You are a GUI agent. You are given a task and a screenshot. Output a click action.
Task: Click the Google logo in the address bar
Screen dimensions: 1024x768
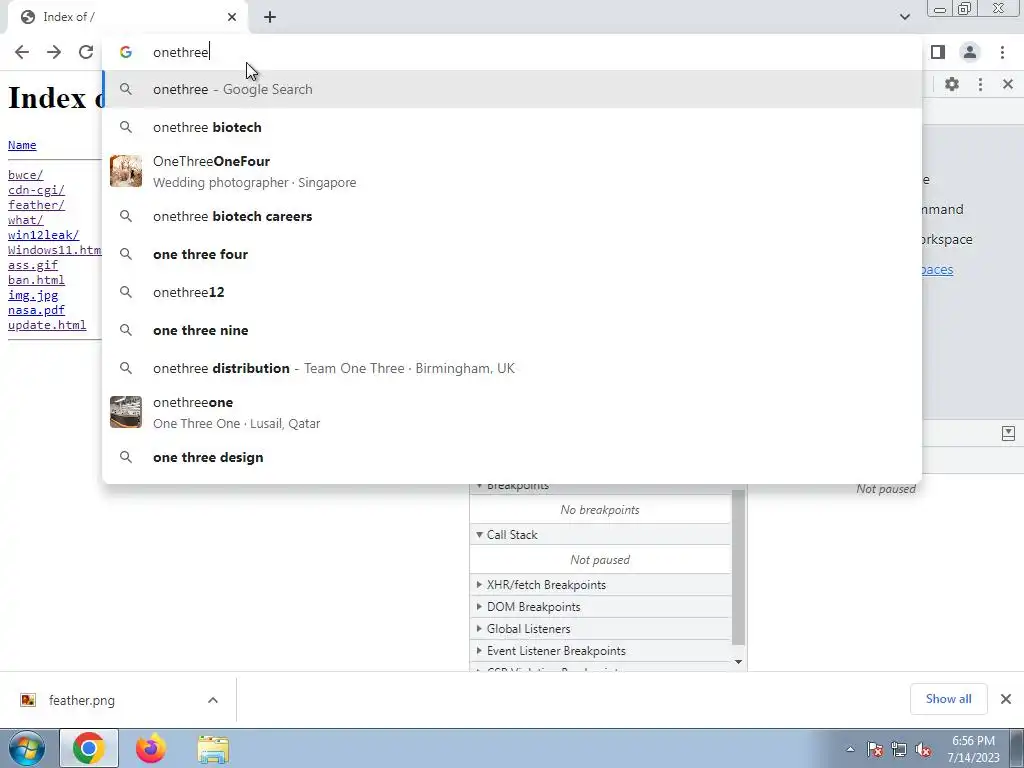tap(126, 52)
